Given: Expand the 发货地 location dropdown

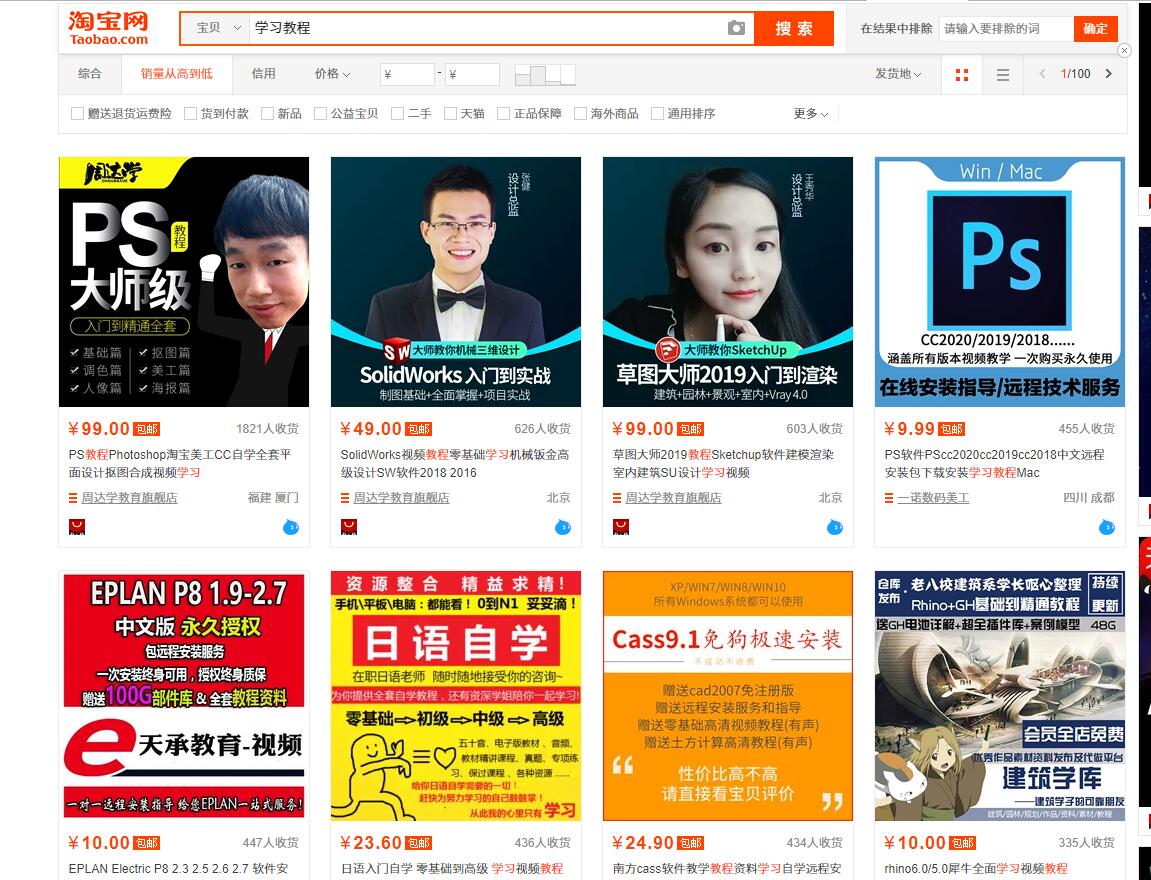Looking at the screenshot, I should (x=899, y=74).
